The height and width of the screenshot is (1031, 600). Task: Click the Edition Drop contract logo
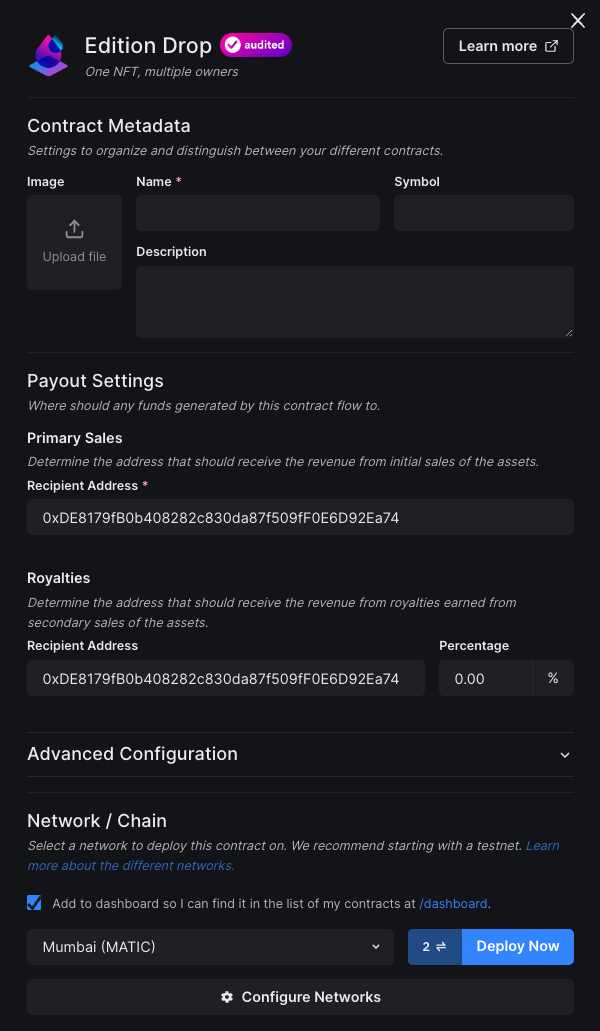tap(48, 55)
